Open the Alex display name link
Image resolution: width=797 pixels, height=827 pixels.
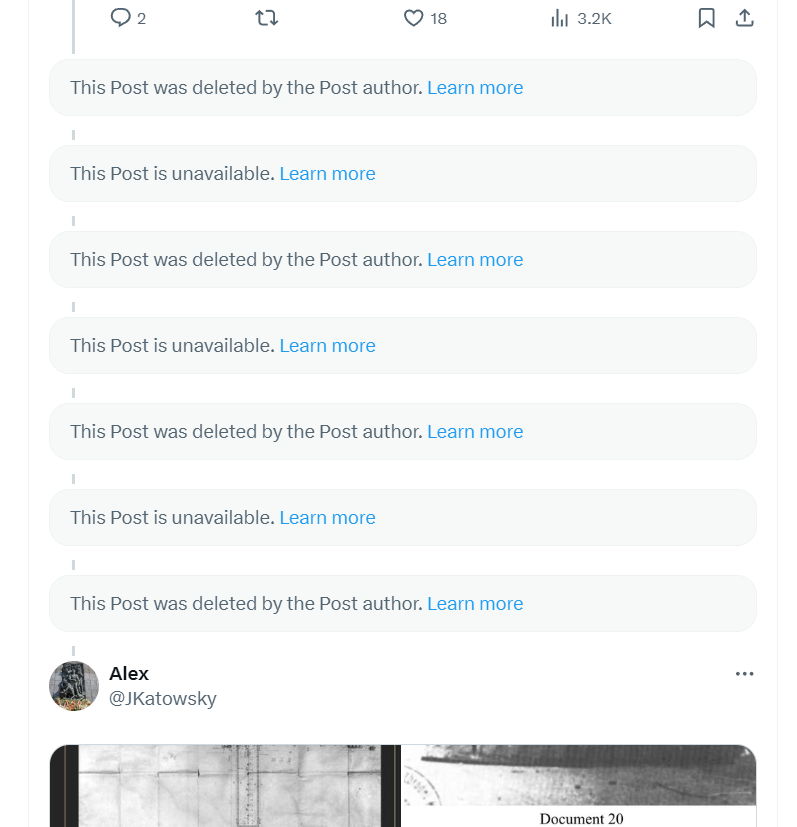[x=129, y=674]
